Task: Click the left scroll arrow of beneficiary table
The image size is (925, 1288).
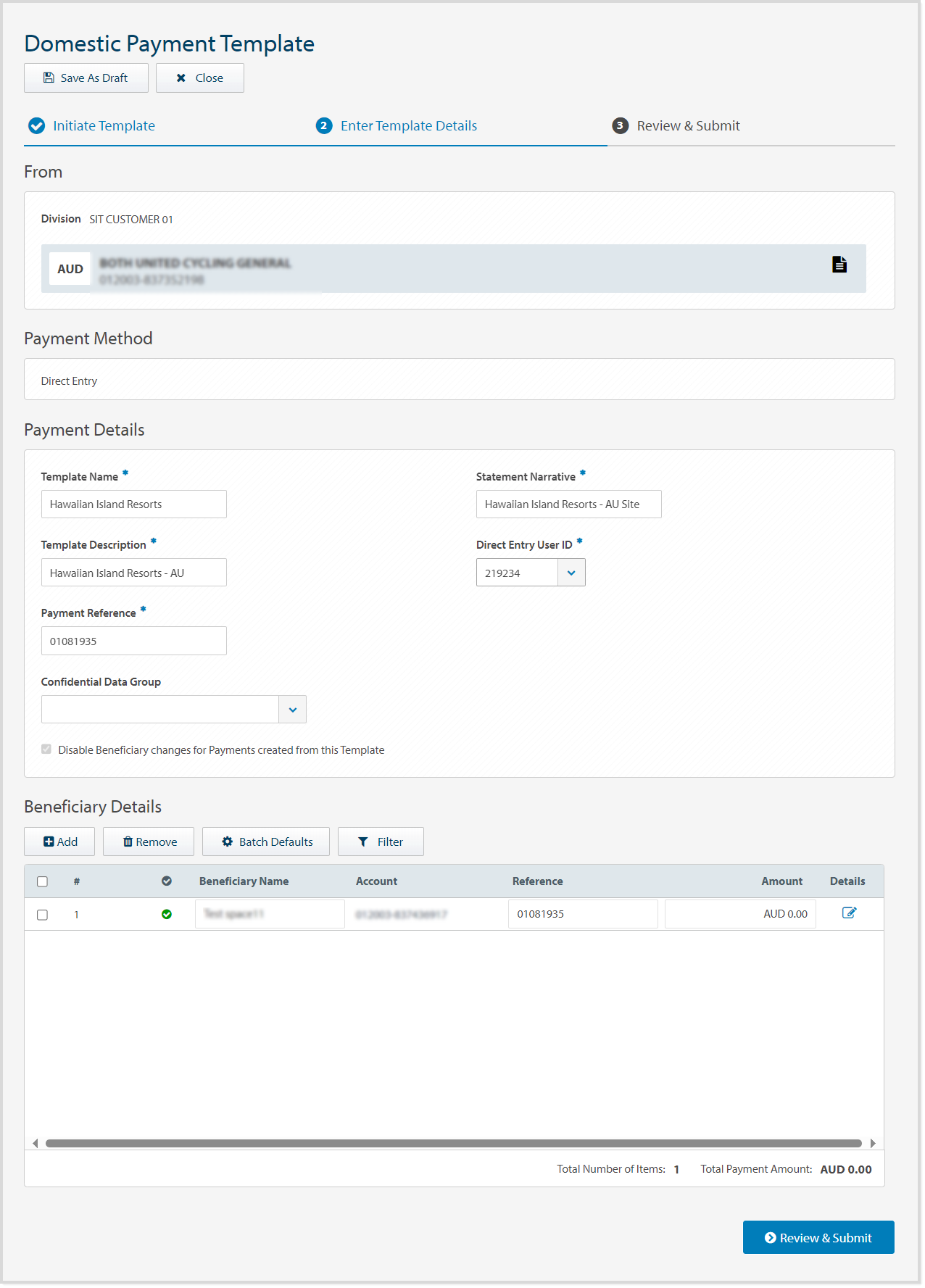Action: 36,1144
